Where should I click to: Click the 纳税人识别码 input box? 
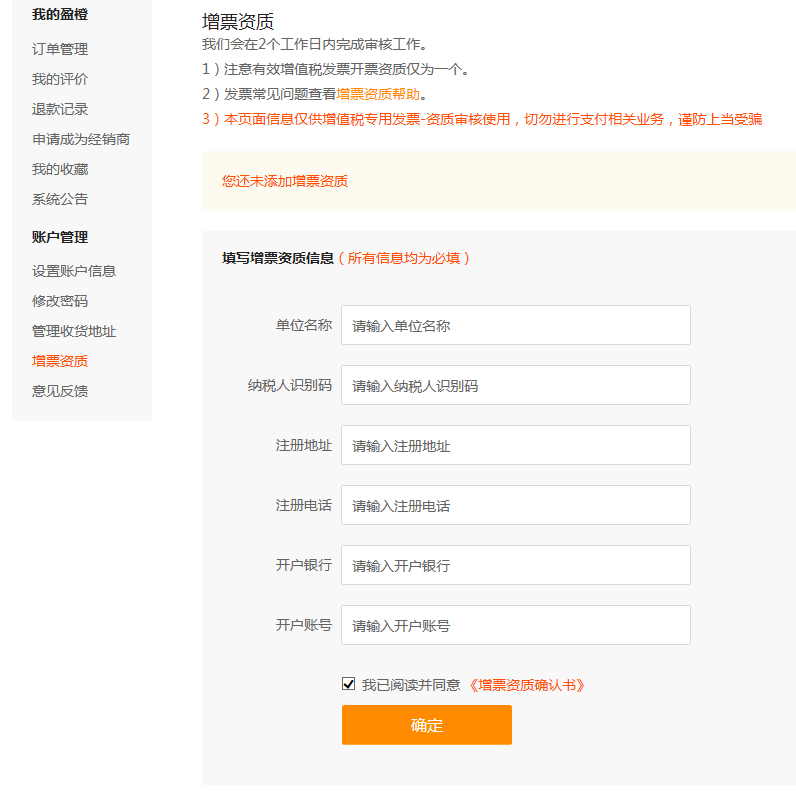pyautogui.click(x=515, y=385)
